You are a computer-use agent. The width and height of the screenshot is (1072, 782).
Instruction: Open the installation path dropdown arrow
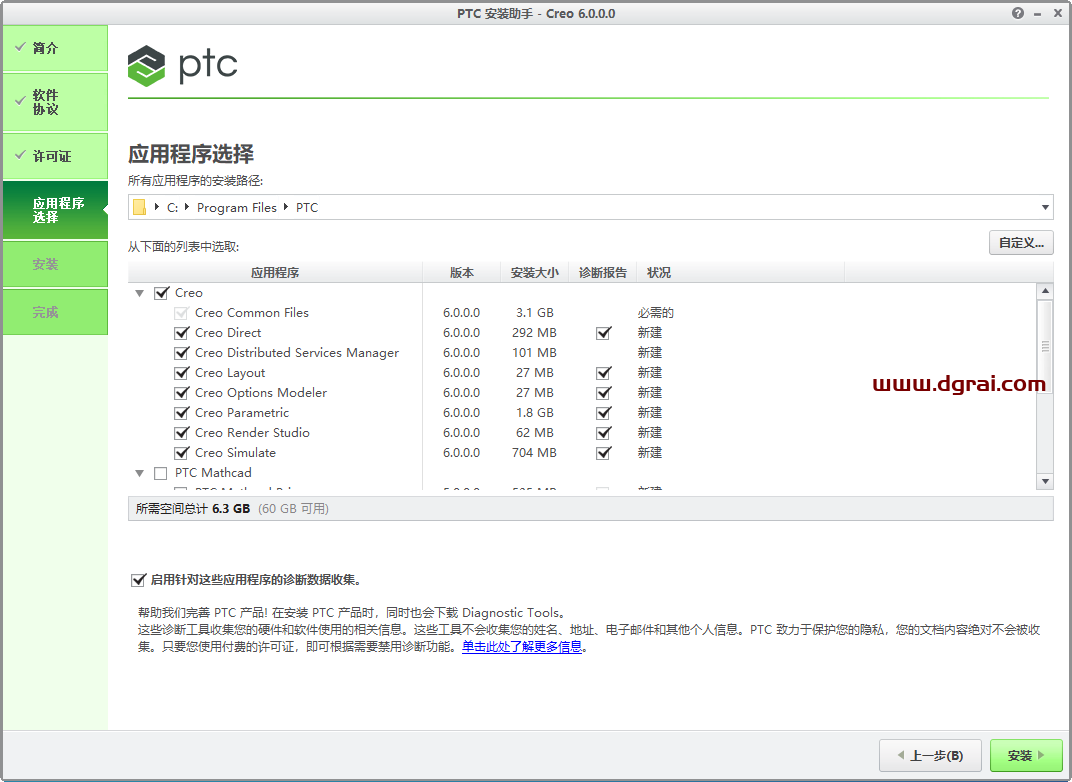pyautogui.click(x=1045, y=207)
